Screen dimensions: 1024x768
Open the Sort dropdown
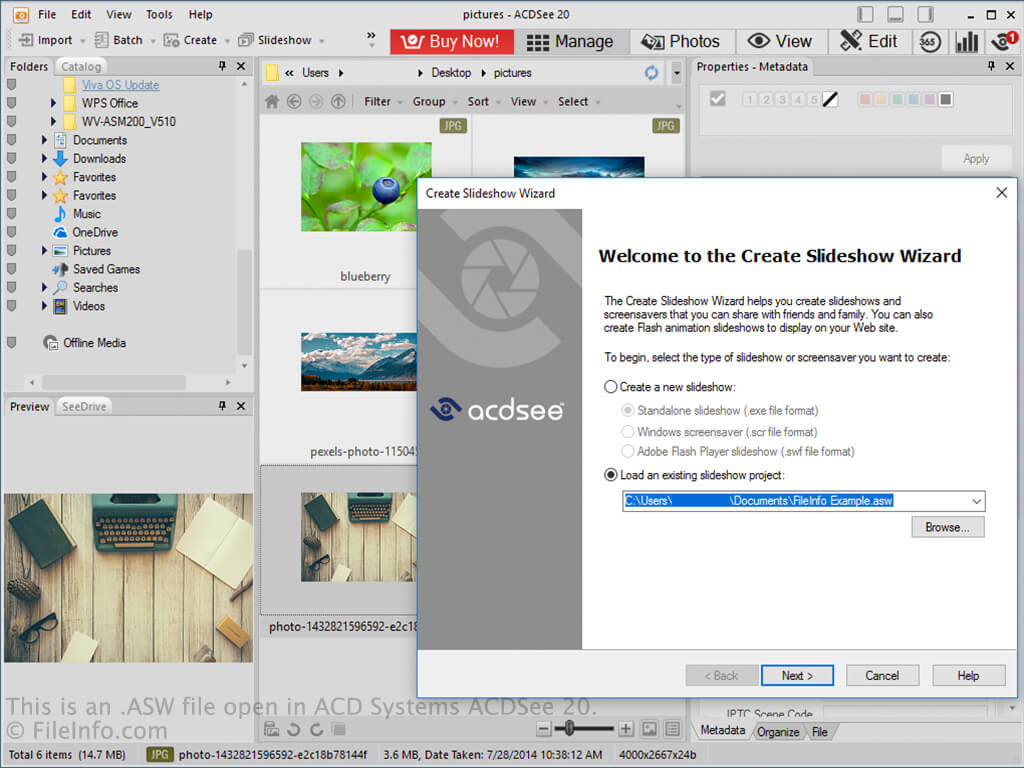(x=483, y=102)
